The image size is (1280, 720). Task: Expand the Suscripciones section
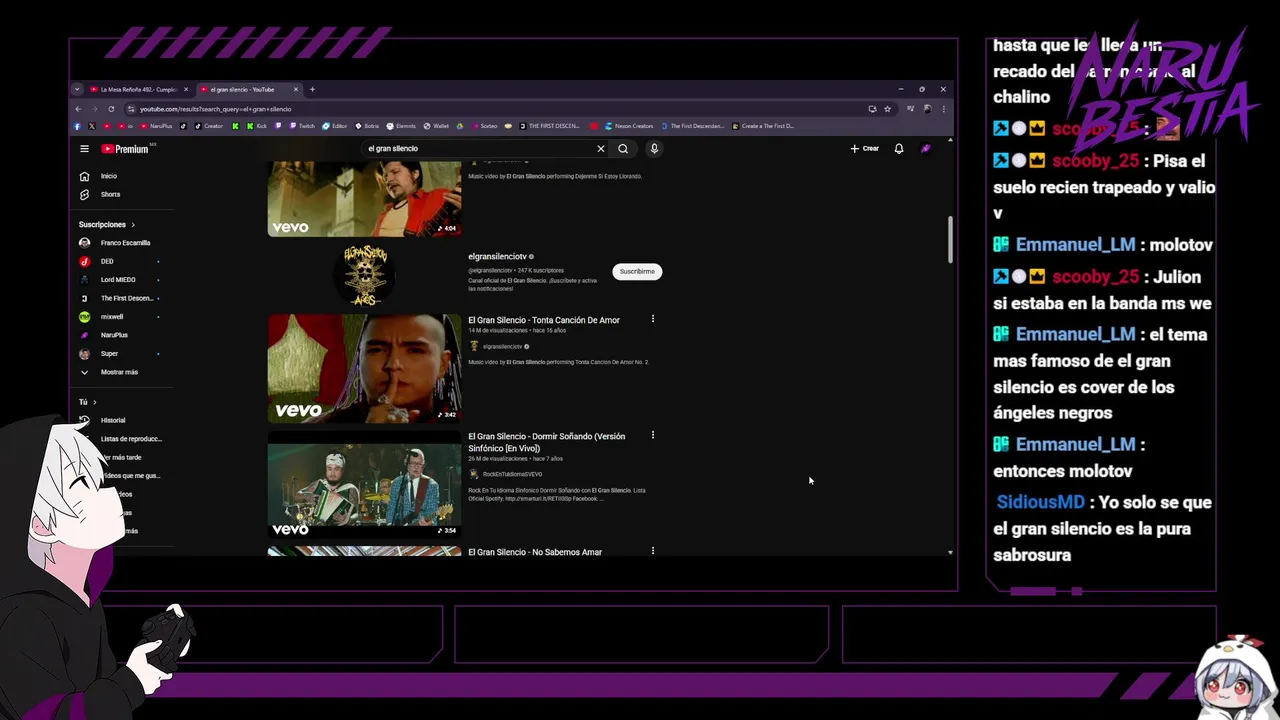click(x=107, y=224)
